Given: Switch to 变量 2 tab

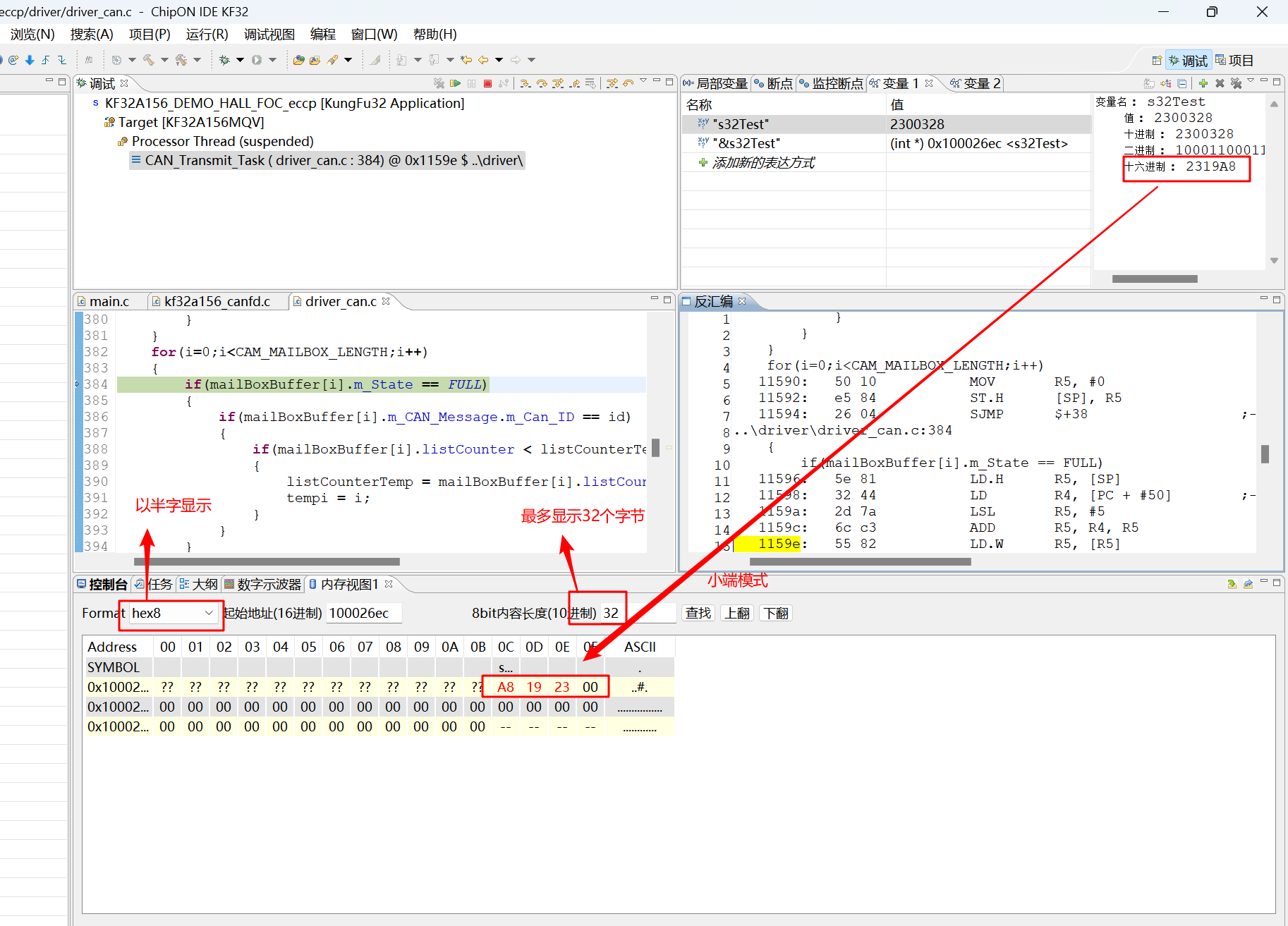Looking at the screenshot, I should point(975,83).
